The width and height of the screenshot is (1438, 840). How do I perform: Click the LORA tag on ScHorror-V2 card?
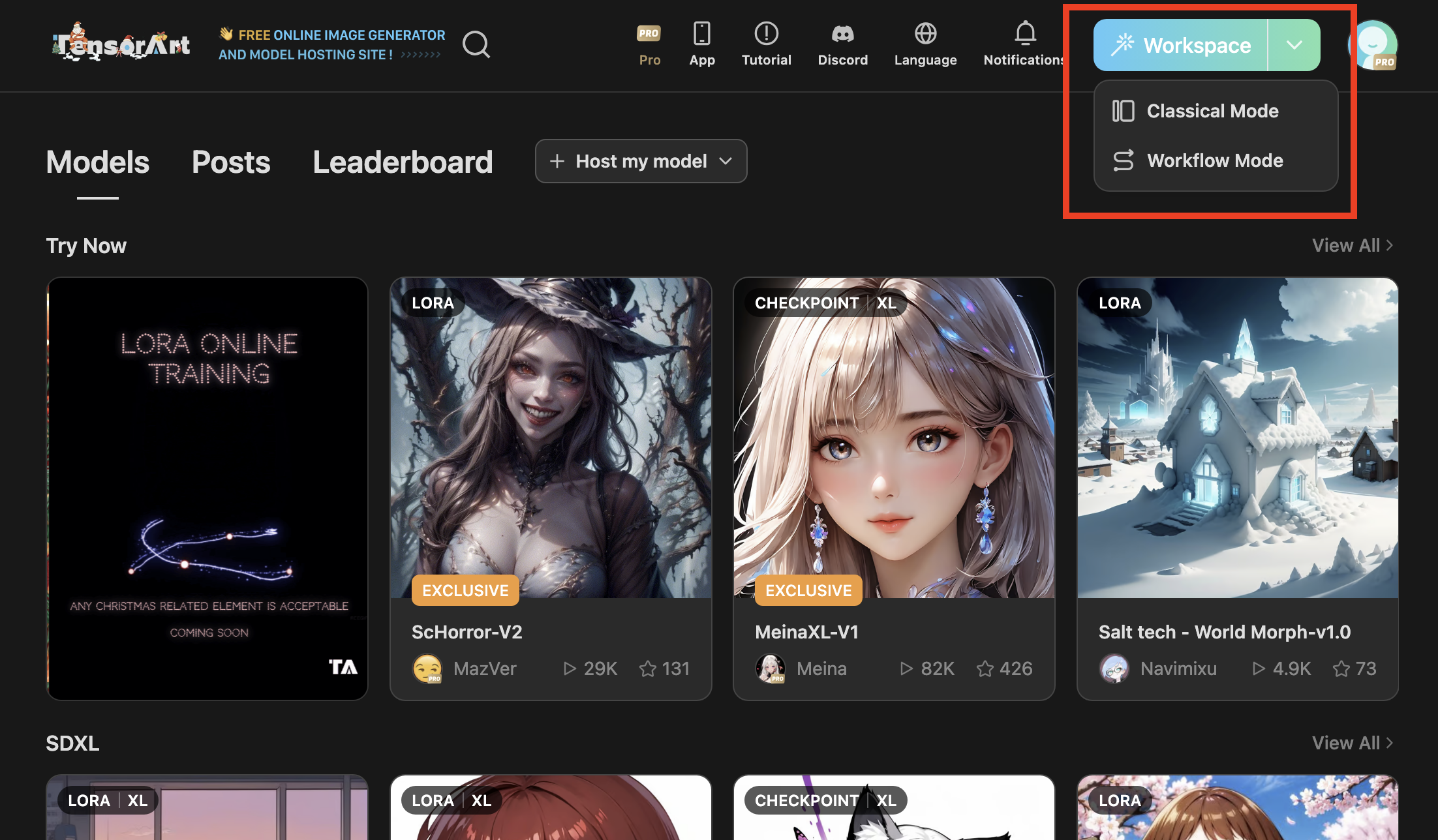(x=433, y=303)
